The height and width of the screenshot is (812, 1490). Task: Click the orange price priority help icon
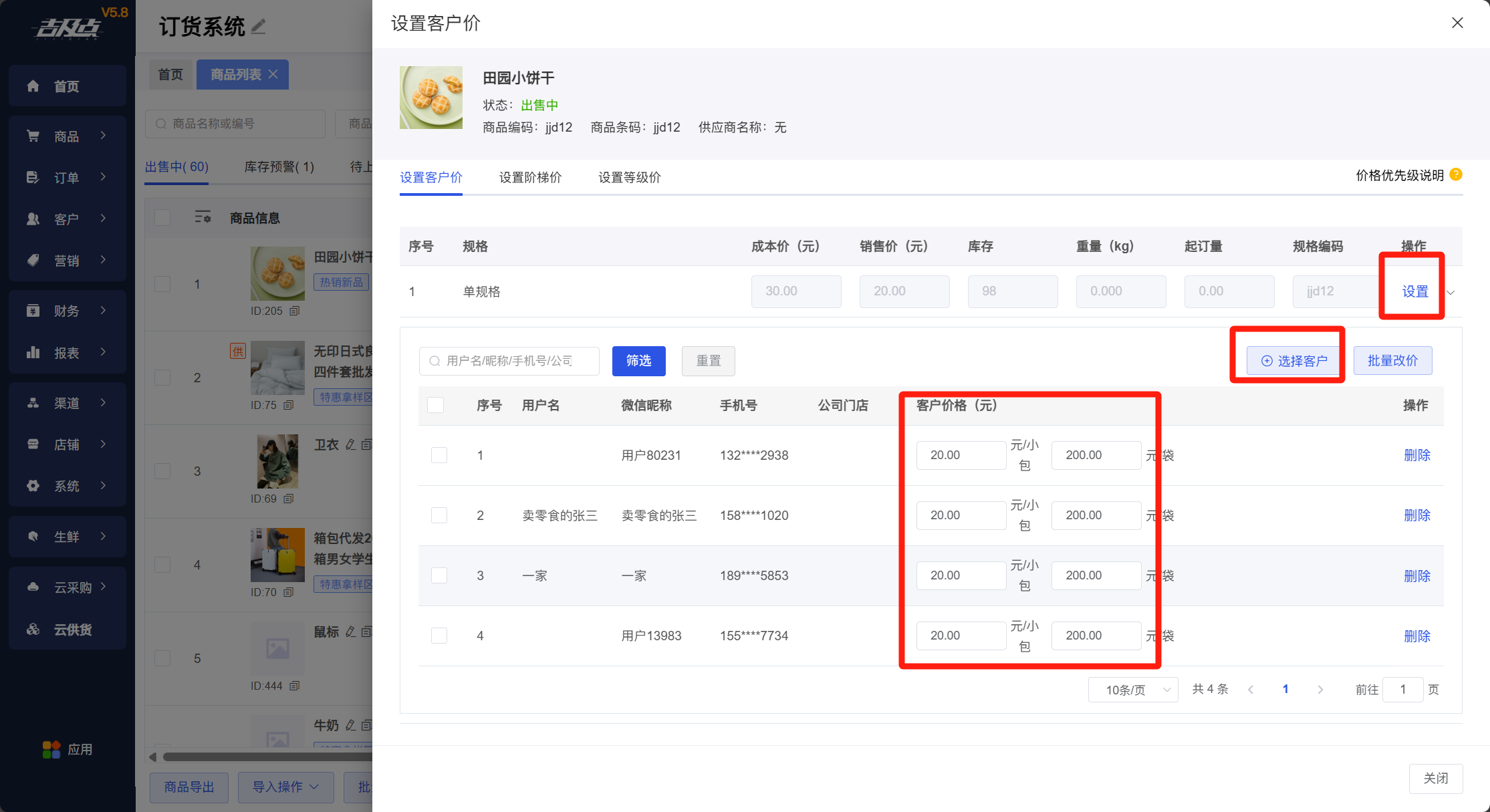tap(1456, 175)
